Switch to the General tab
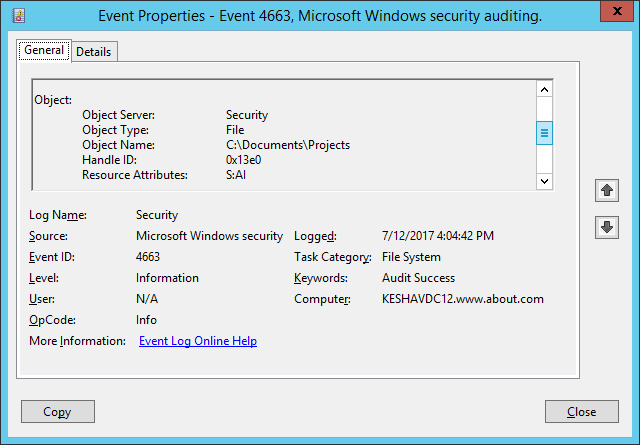Viewport: 640px width, 445px height. [44, 50]
